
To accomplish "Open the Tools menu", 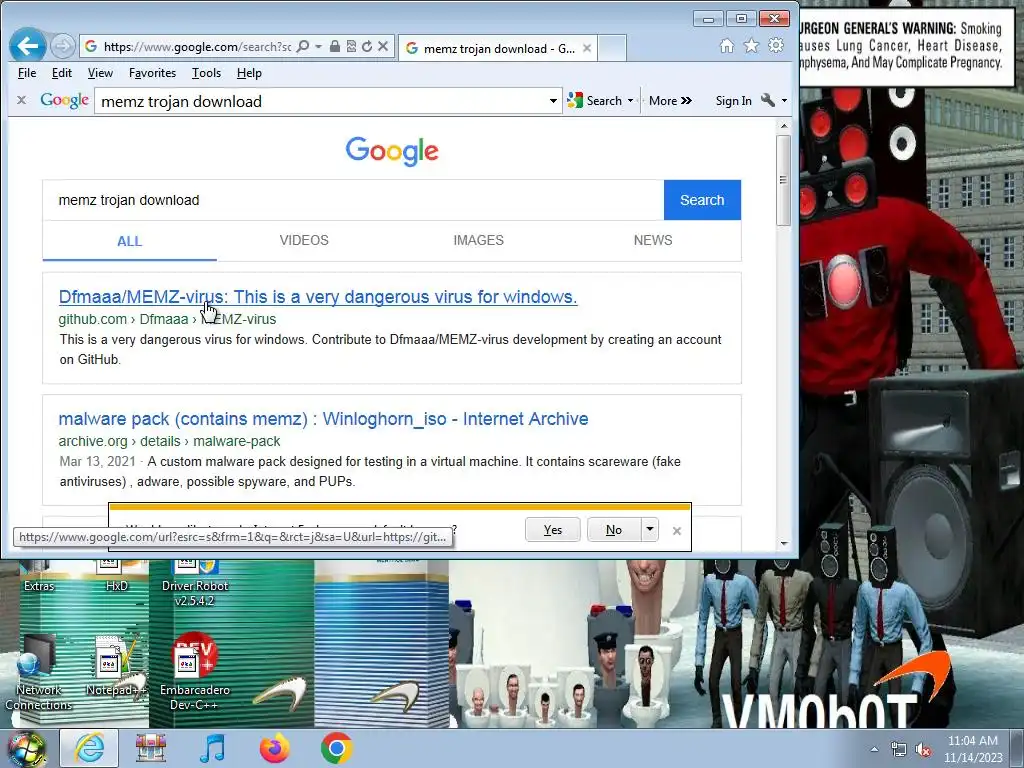I will click(x=206, y=73).
